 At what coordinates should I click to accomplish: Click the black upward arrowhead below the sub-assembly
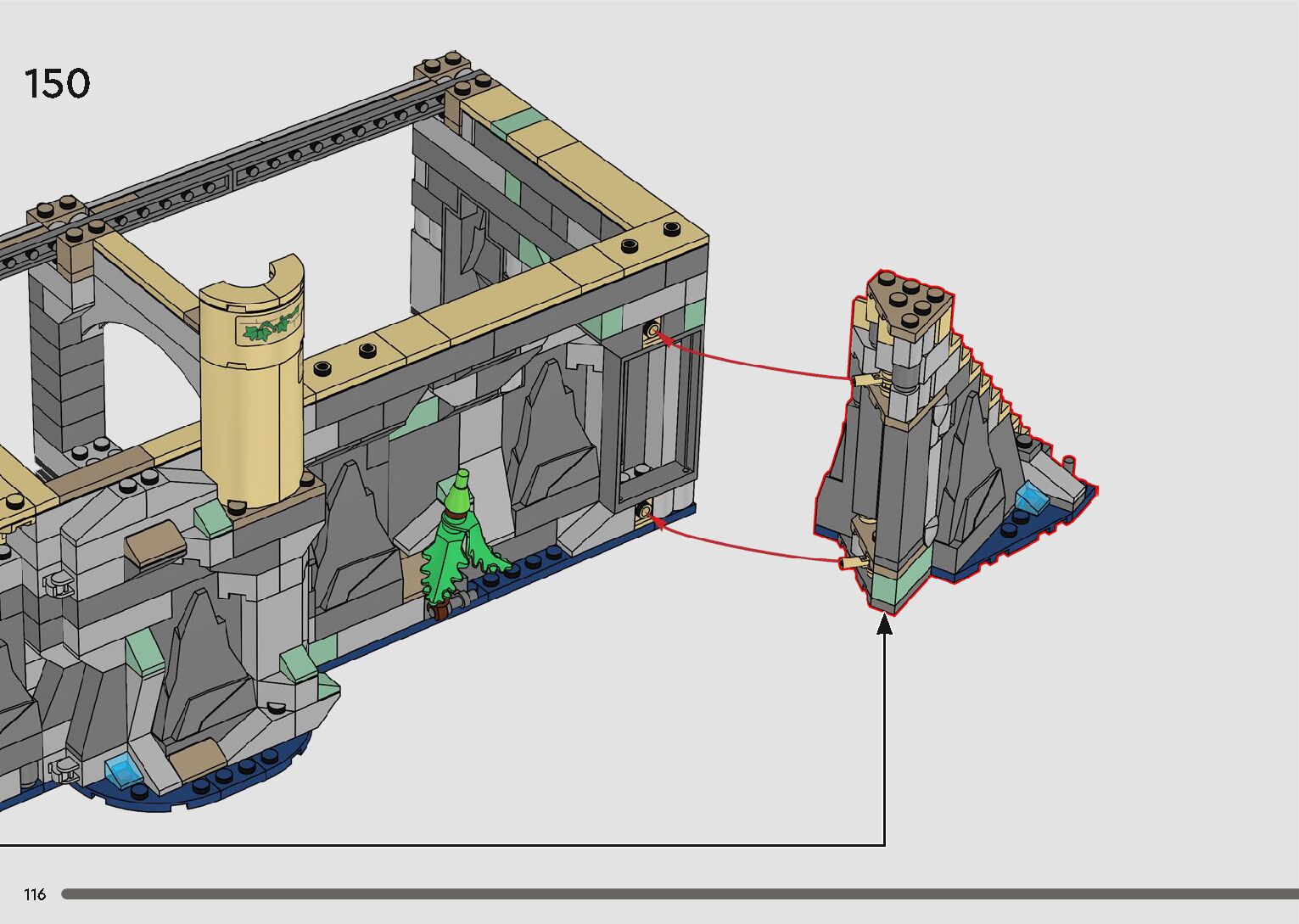(x=884, y=625)
